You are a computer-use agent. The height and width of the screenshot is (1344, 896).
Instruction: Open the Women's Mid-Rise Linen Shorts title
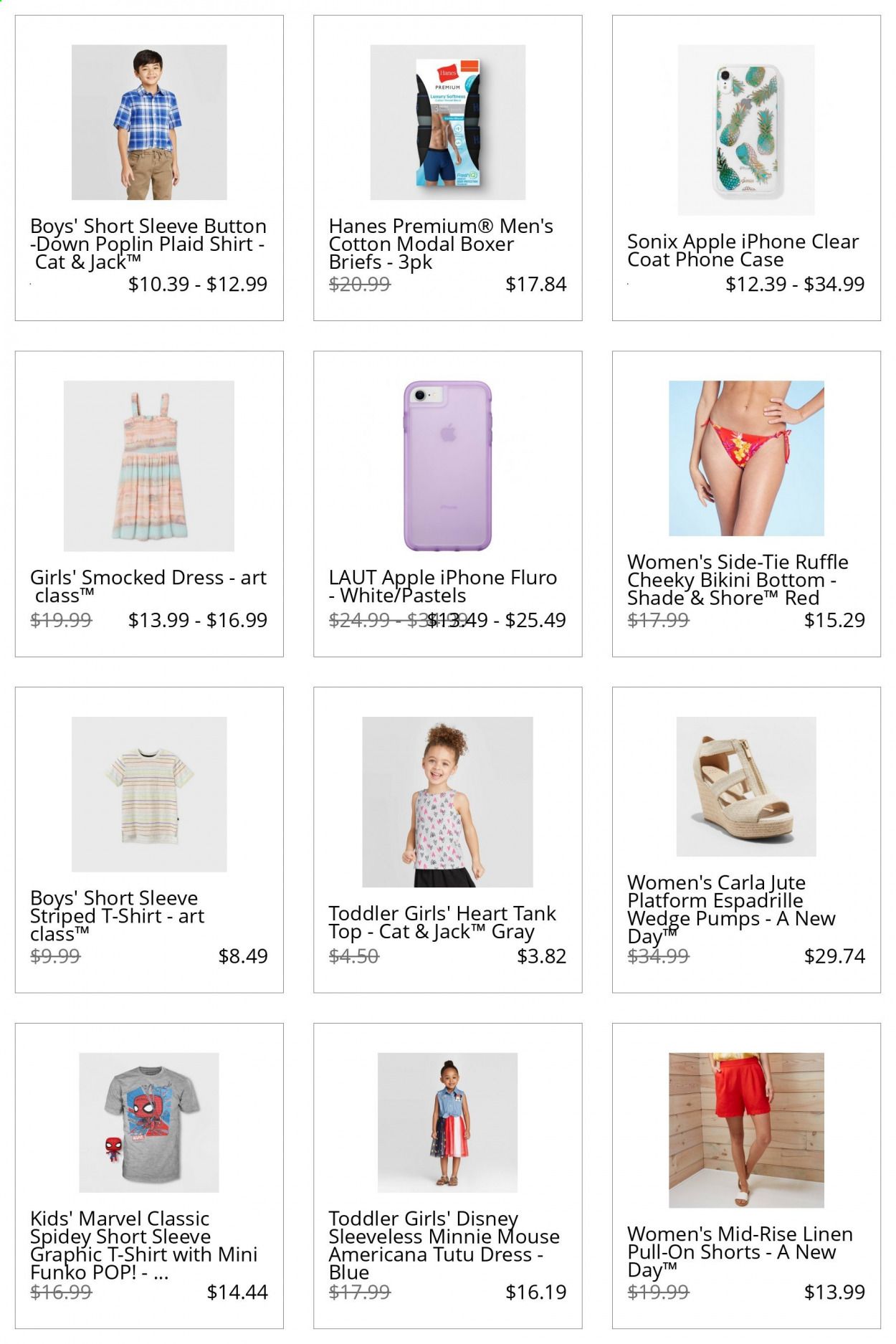pos(740,1252)
